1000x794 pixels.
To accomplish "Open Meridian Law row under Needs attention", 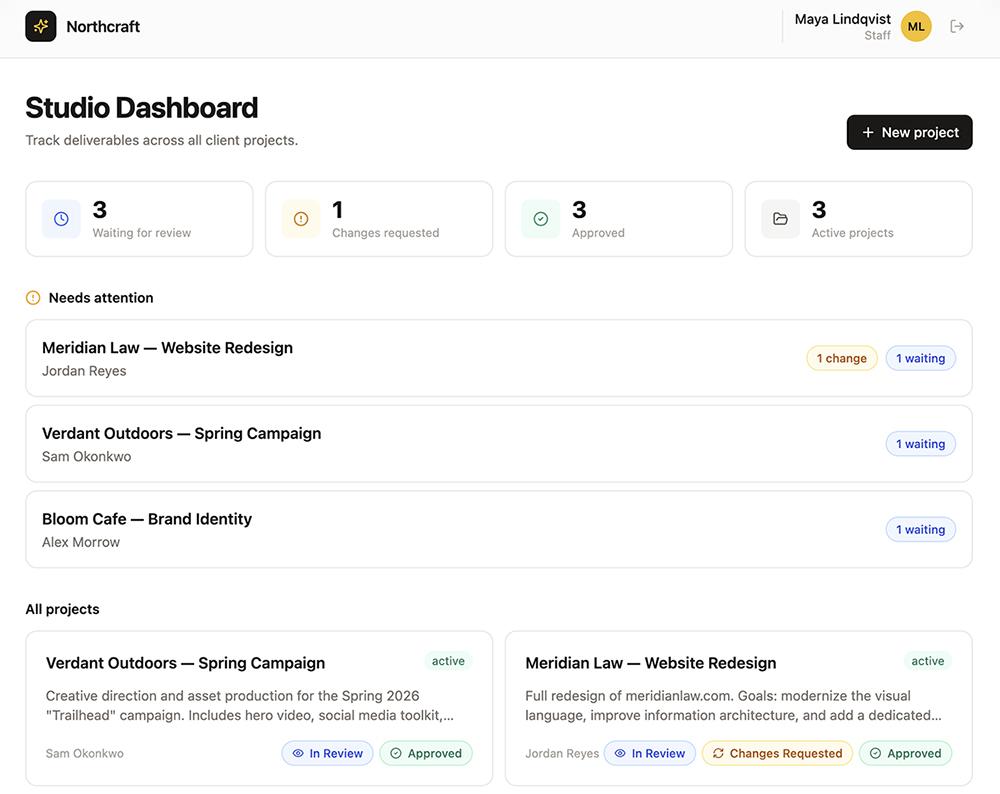I will [499, 358].
